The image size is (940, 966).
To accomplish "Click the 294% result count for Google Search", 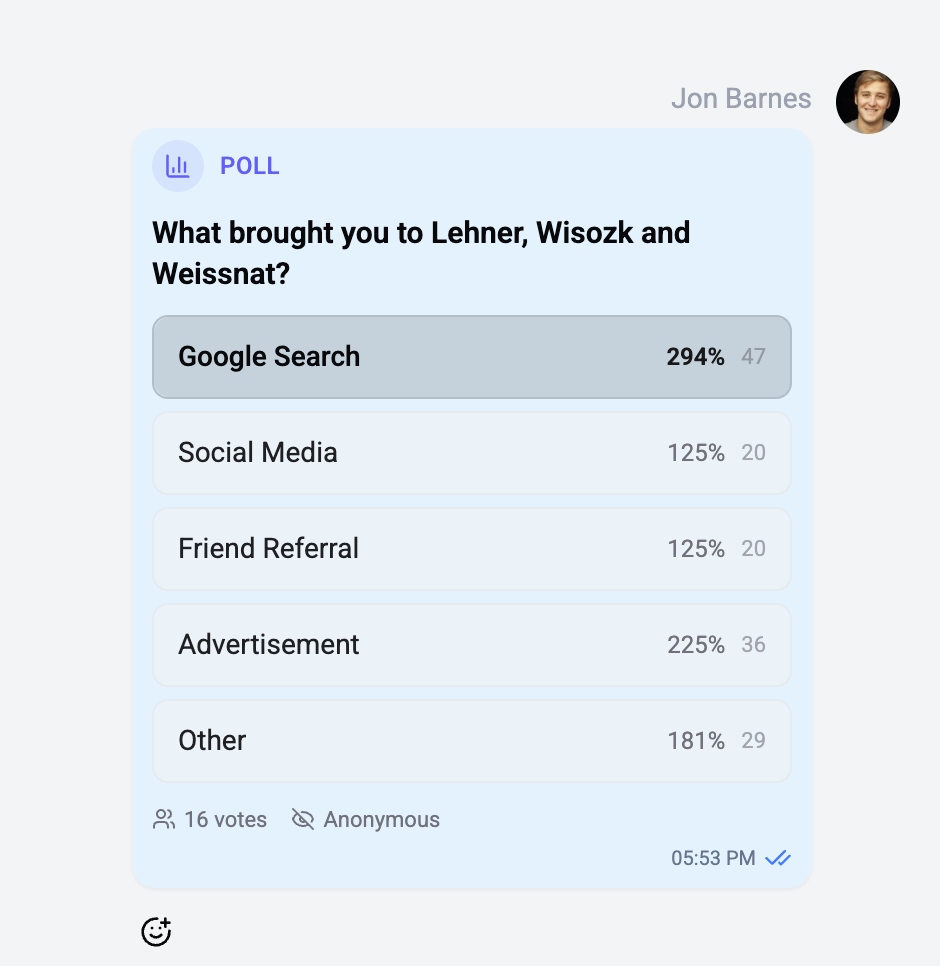I will pyautogui.click(x=695, y=357).
